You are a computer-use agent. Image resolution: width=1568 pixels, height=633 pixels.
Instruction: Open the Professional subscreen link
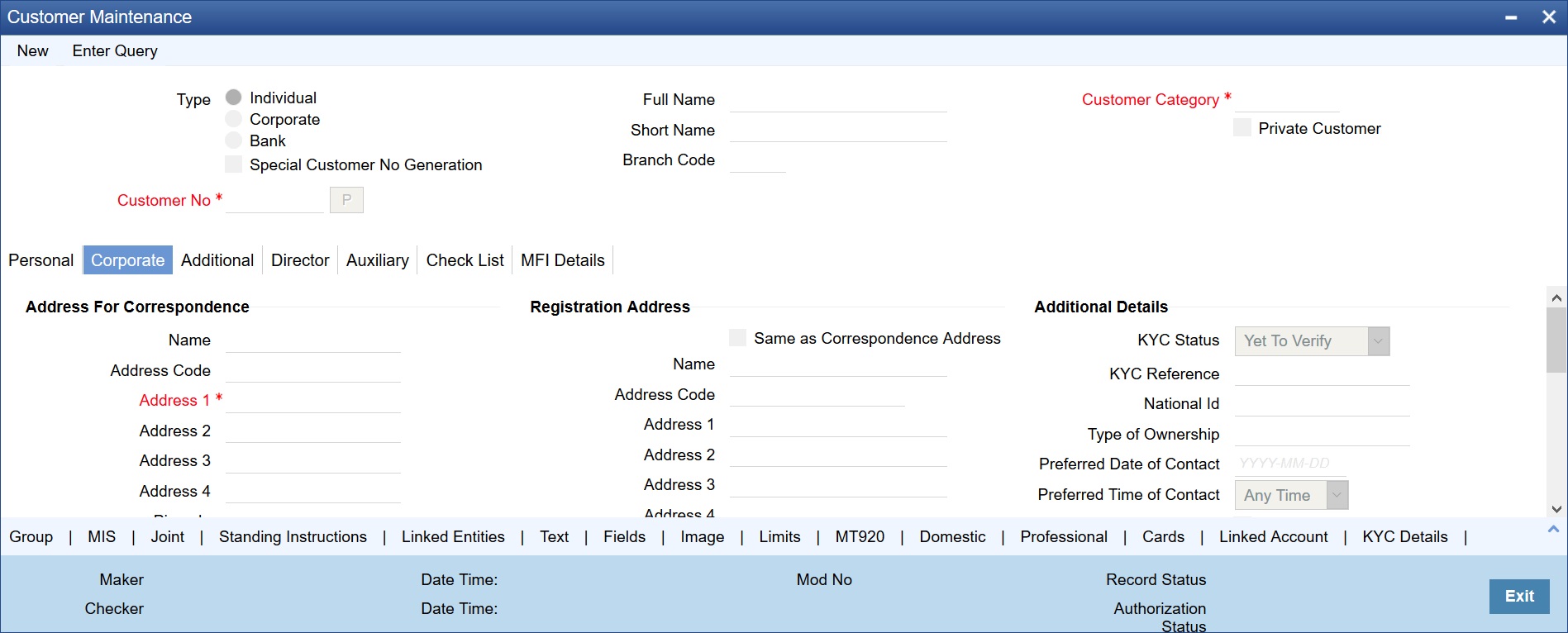[1064, 536]
